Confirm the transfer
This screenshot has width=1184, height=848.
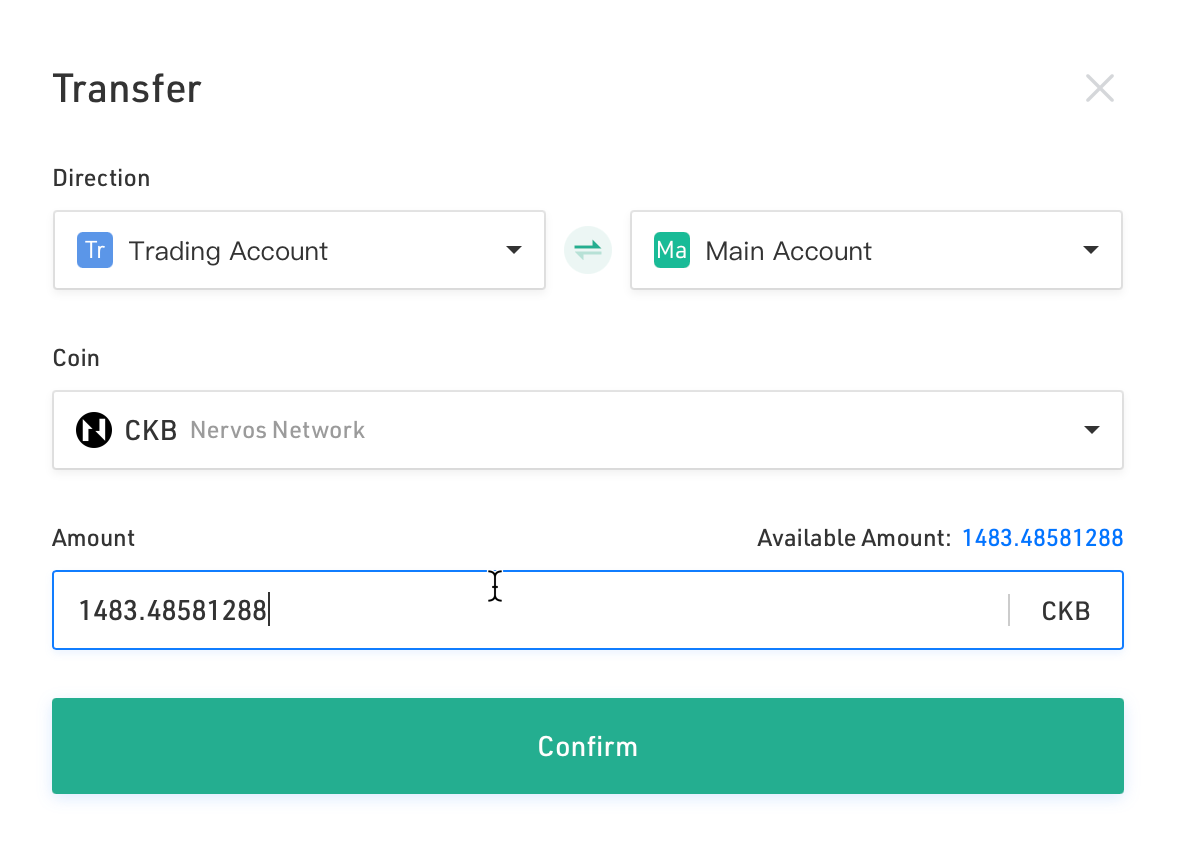pos(587,746)
